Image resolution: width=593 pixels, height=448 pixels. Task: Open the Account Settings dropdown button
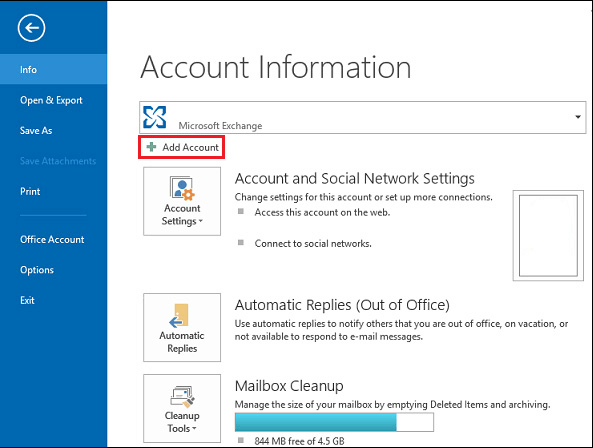pos(182,202)
